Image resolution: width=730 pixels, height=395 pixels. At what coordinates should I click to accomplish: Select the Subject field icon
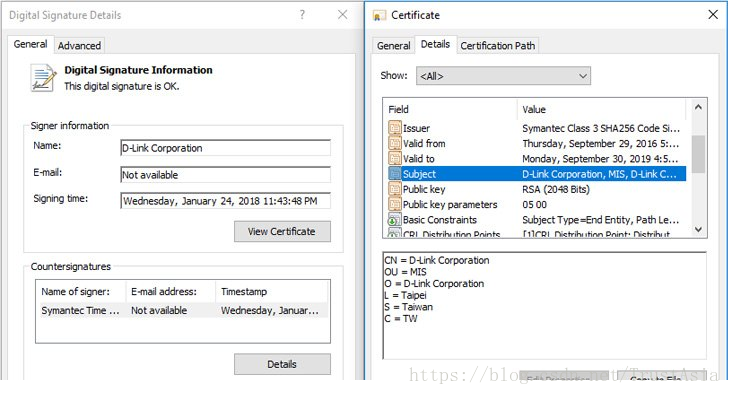tap(394, 174)
